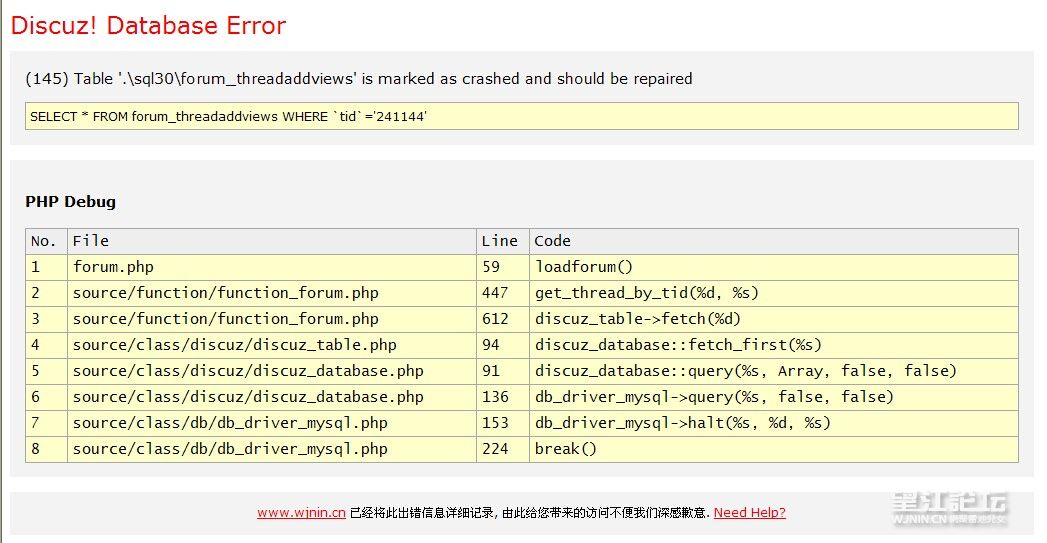Click row number 1 cell
Screen dimensions: 1047x543
pyautogui.click(x=47, y=267)
